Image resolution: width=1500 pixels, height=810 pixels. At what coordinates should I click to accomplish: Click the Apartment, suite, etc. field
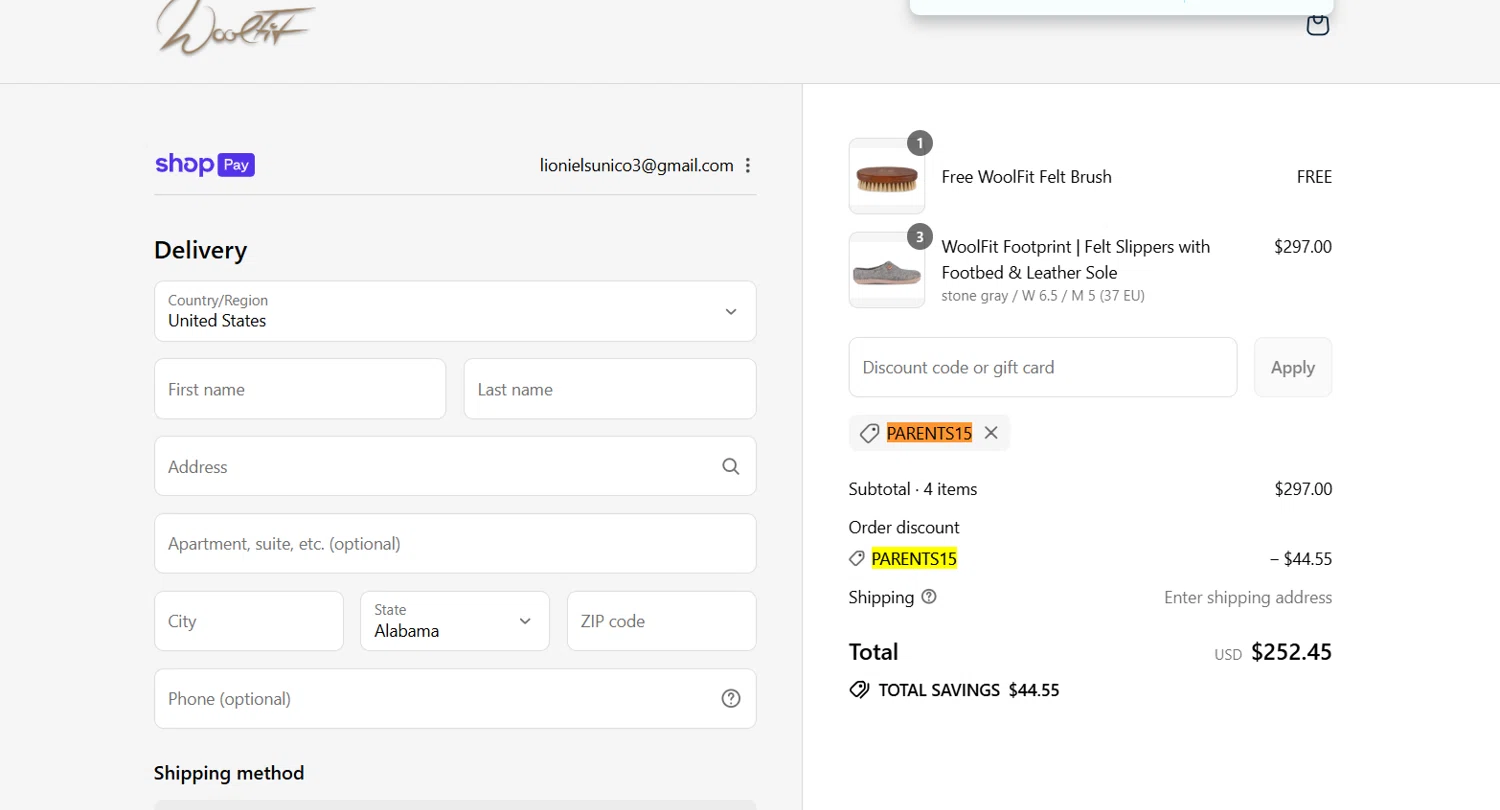pos(455,544)
